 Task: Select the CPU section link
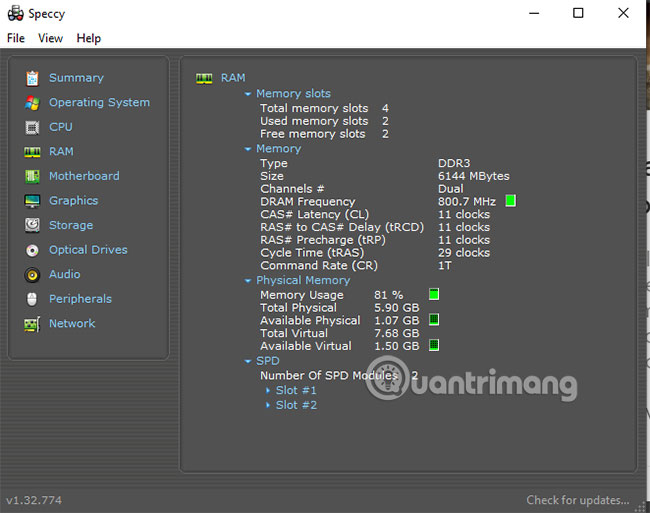pos(61,127)
